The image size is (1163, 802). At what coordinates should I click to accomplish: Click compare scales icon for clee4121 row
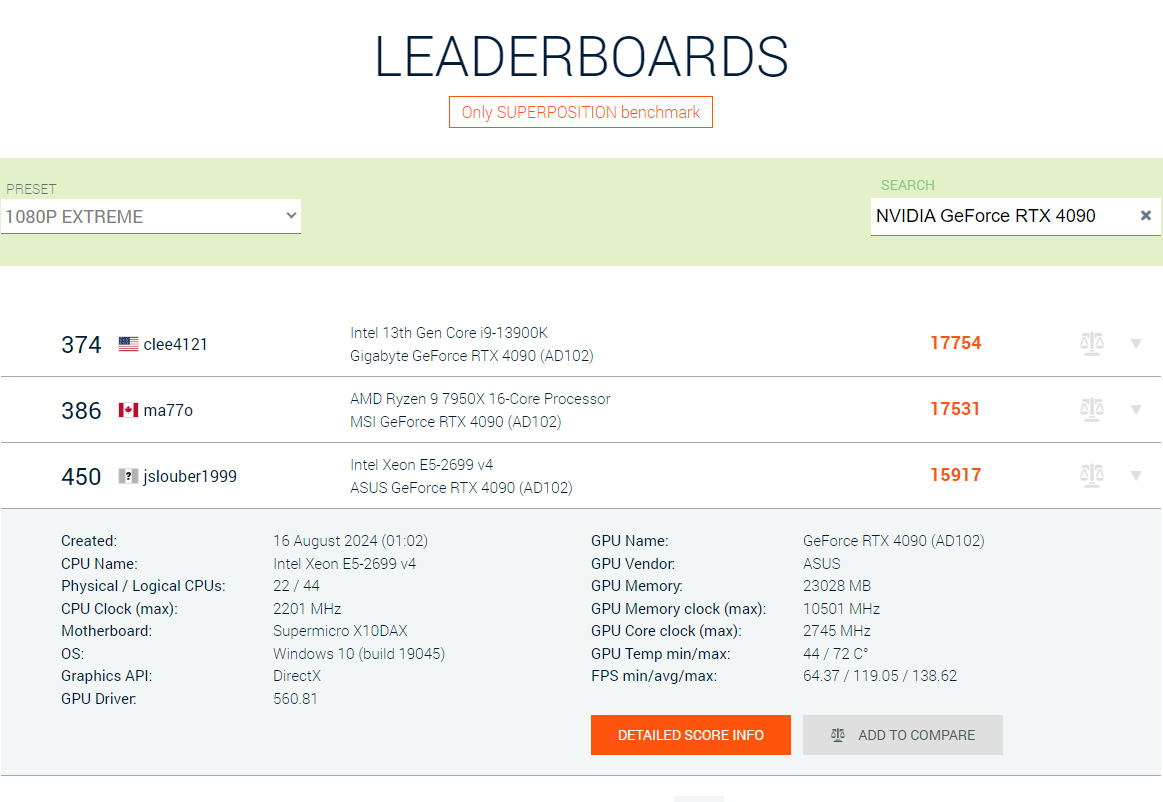click(1091, 344)
